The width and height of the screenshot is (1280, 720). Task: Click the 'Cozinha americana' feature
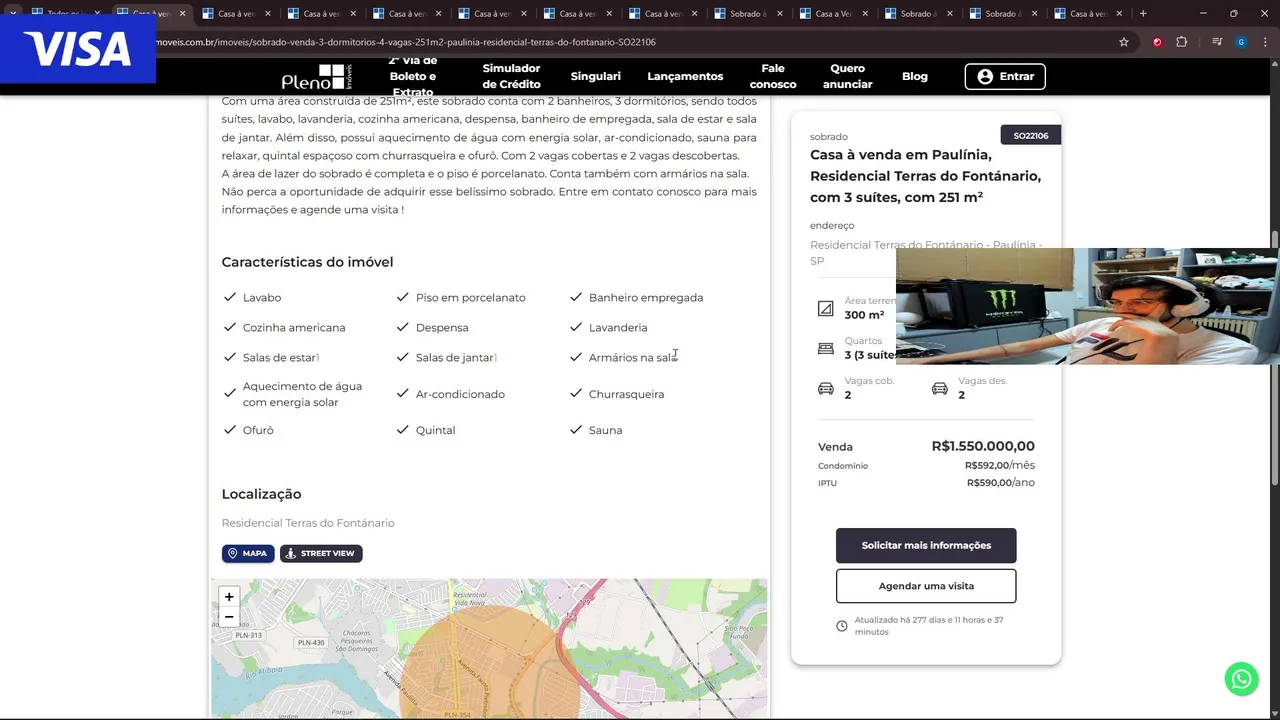click(x=294, y=327)
